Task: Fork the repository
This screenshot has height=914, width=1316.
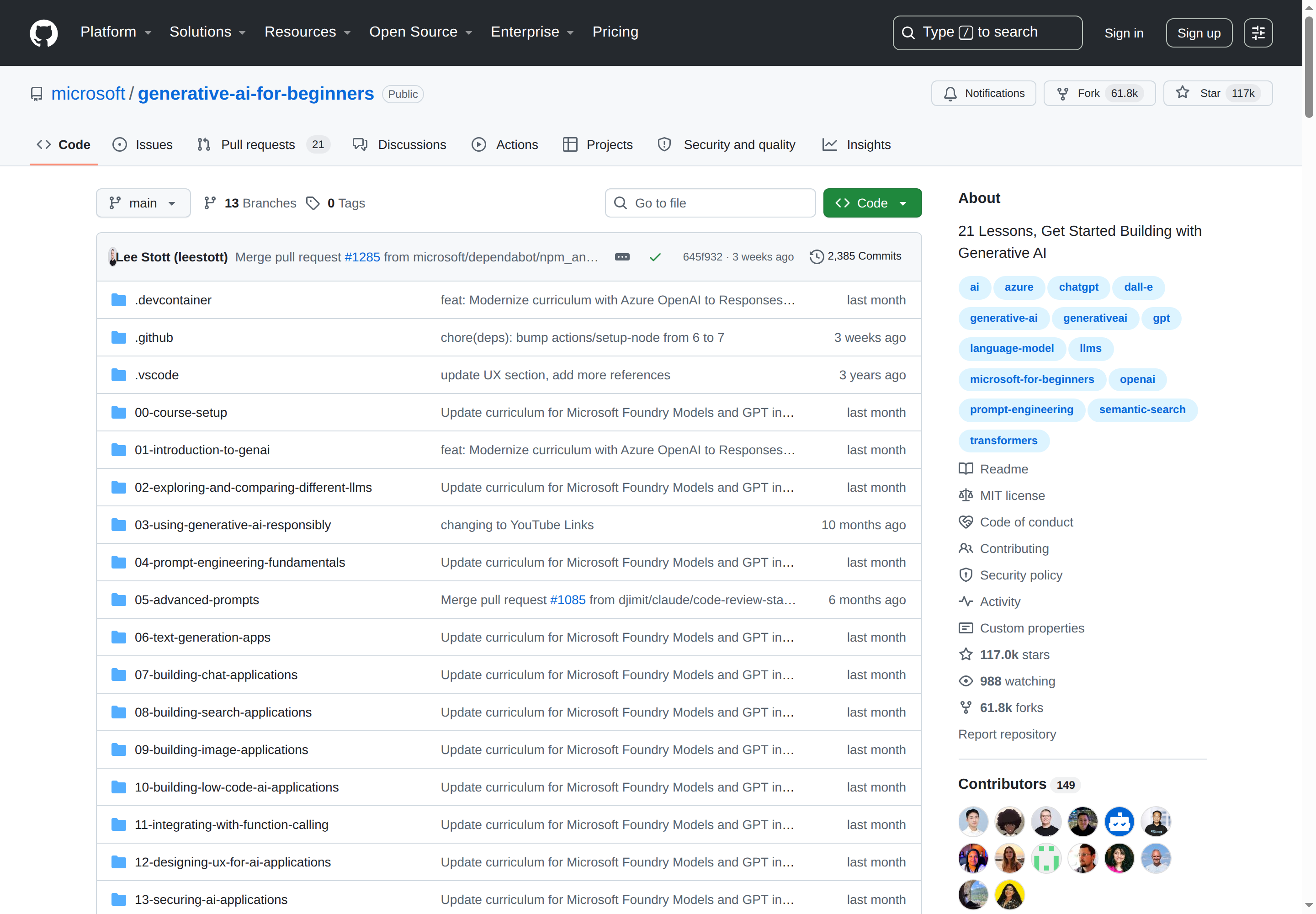Action: tap(1099, 93)
